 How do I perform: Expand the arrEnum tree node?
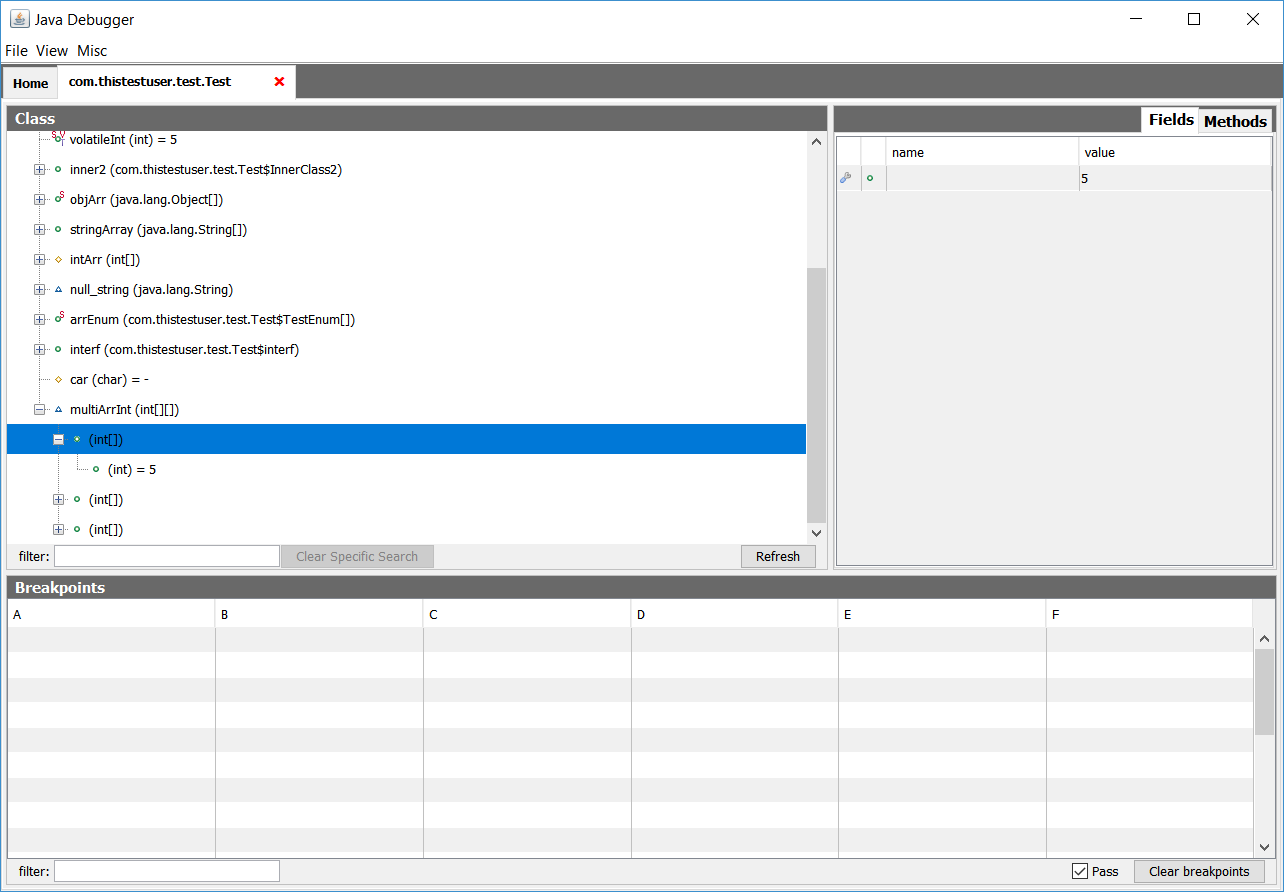point(39,320)
